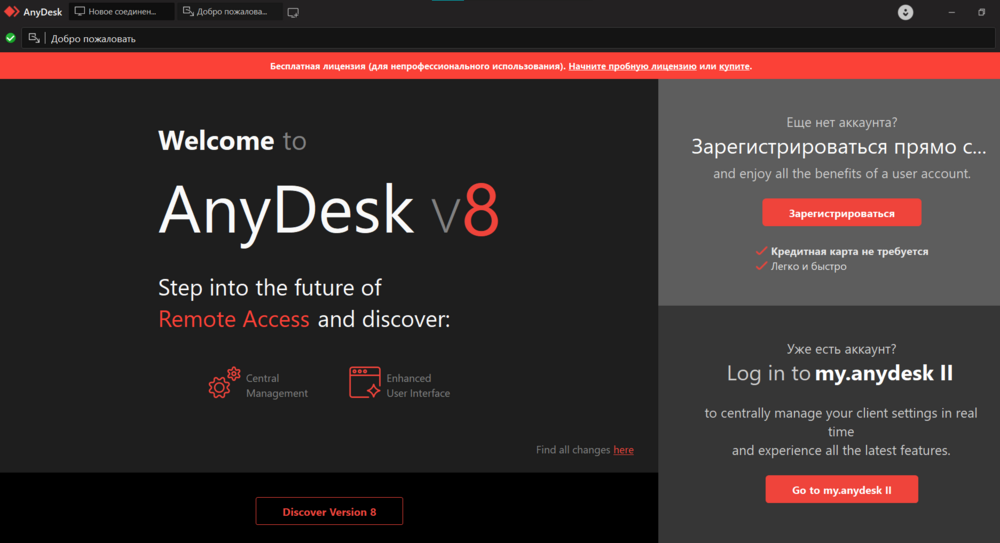Click the Remote Access red text
This screenshot has width=1000, height=543.
tap(233, 319)
